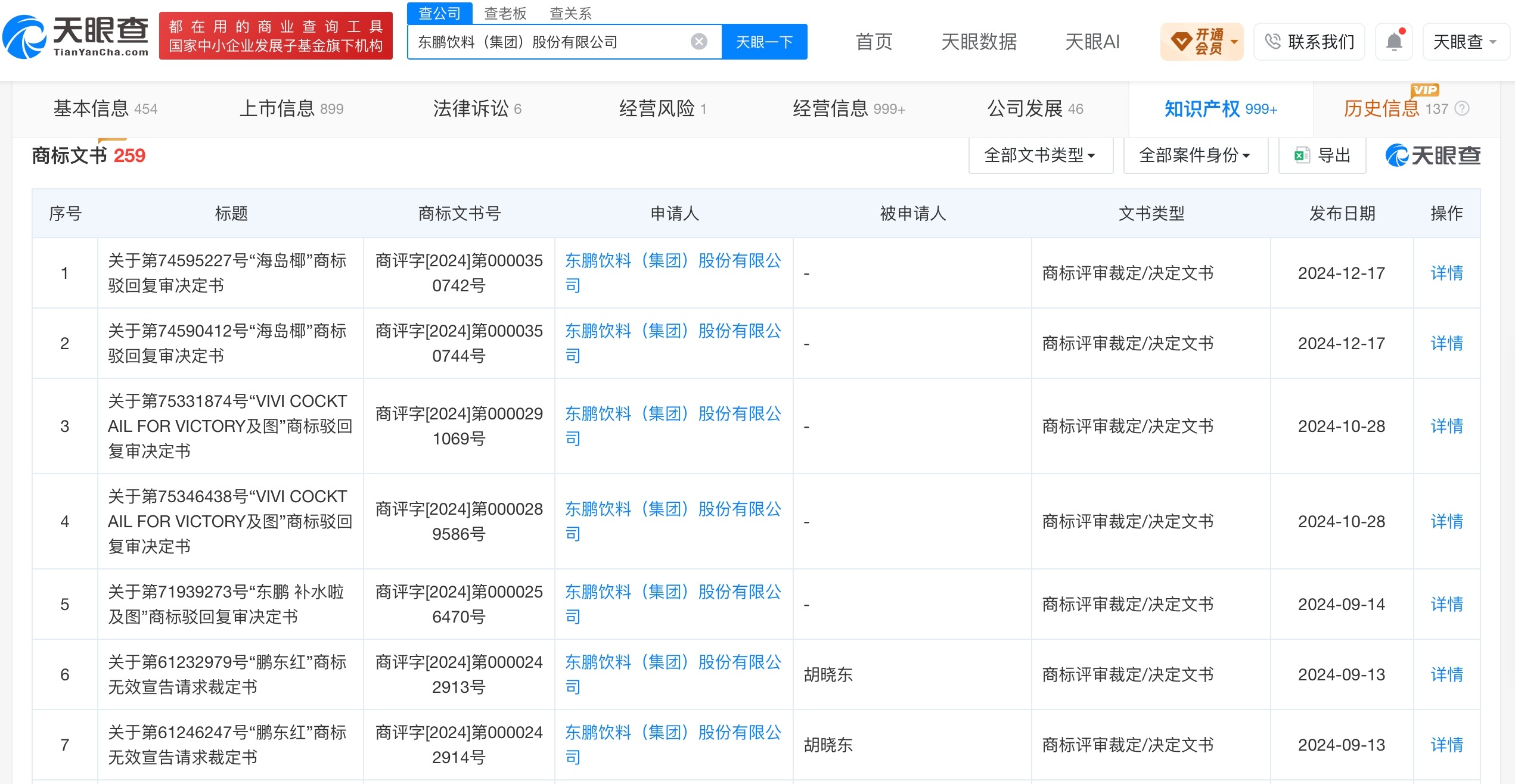This screenshot has width=1515, height=784.
Task: Open 详情 for row 4 VIVI COCKTAIL document
Action: click(1446, 521)
